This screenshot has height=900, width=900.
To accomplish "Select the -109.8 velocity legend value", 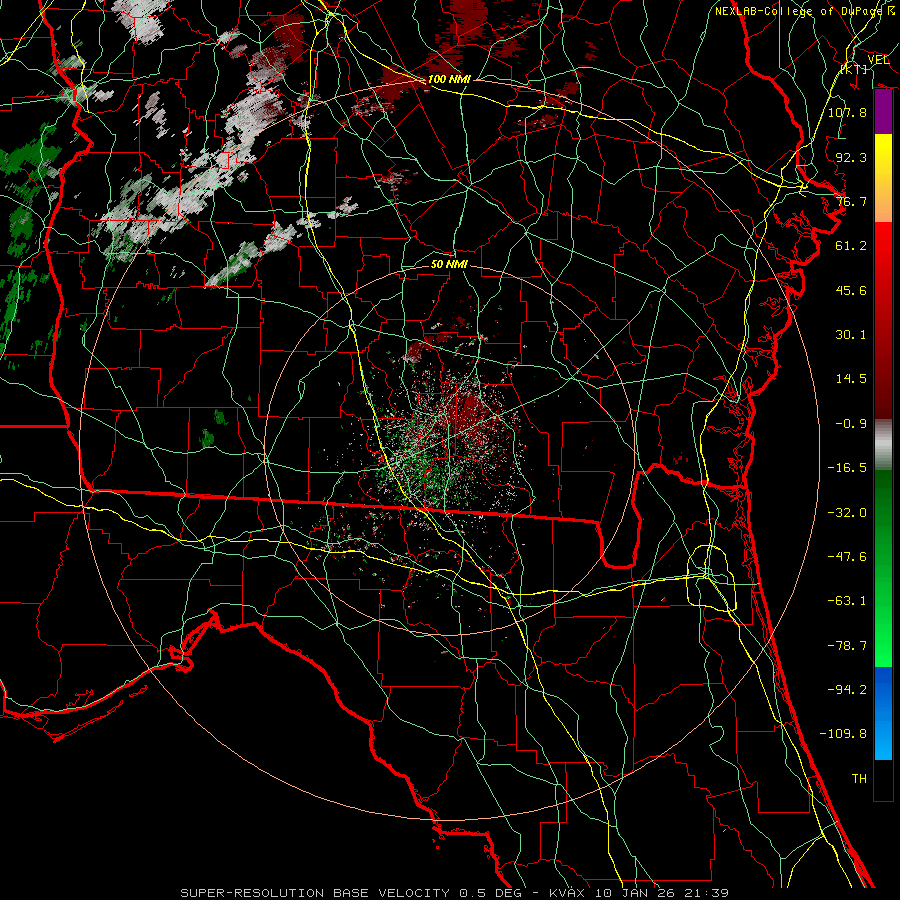I will pos(843,734).
